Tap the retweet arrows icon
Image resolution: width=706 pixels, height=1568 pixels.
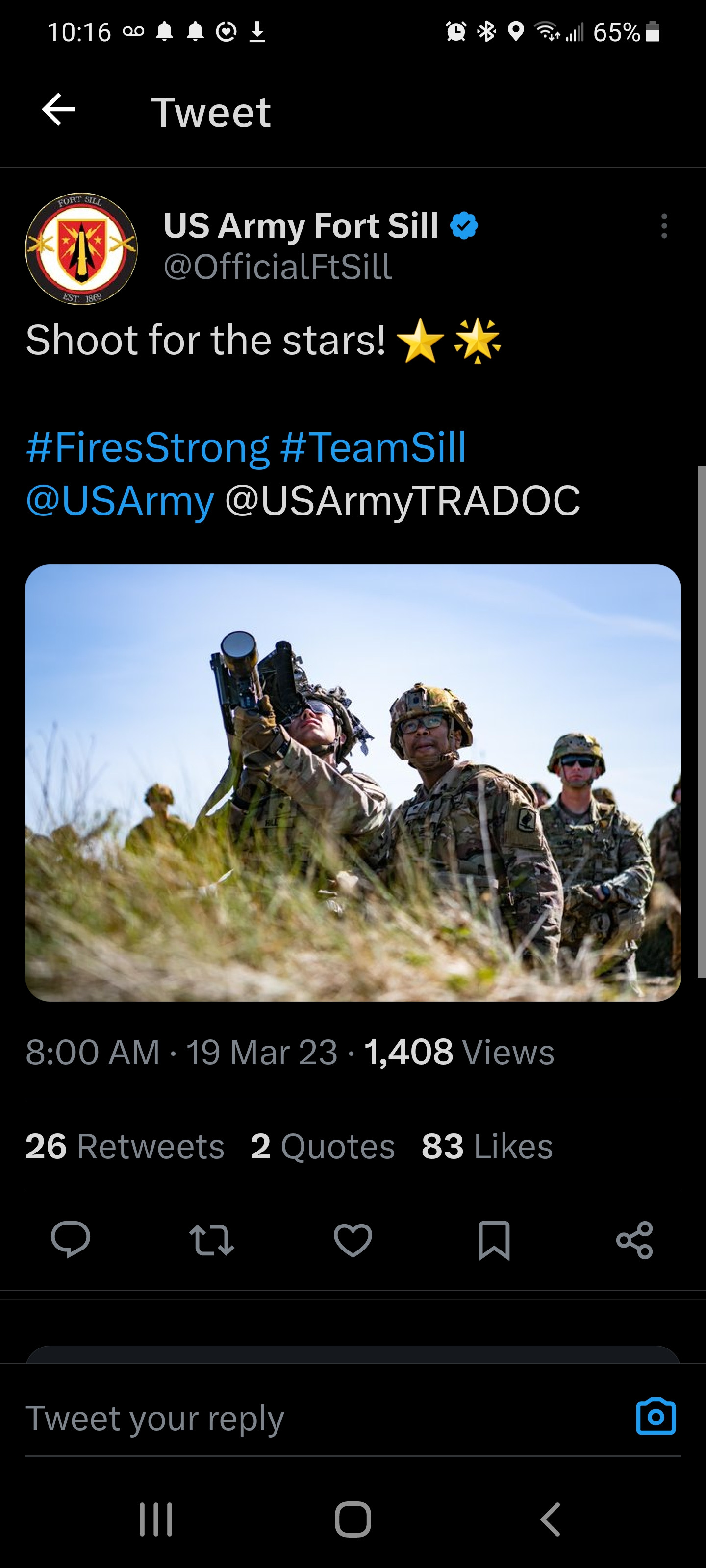click(211, 1240)
